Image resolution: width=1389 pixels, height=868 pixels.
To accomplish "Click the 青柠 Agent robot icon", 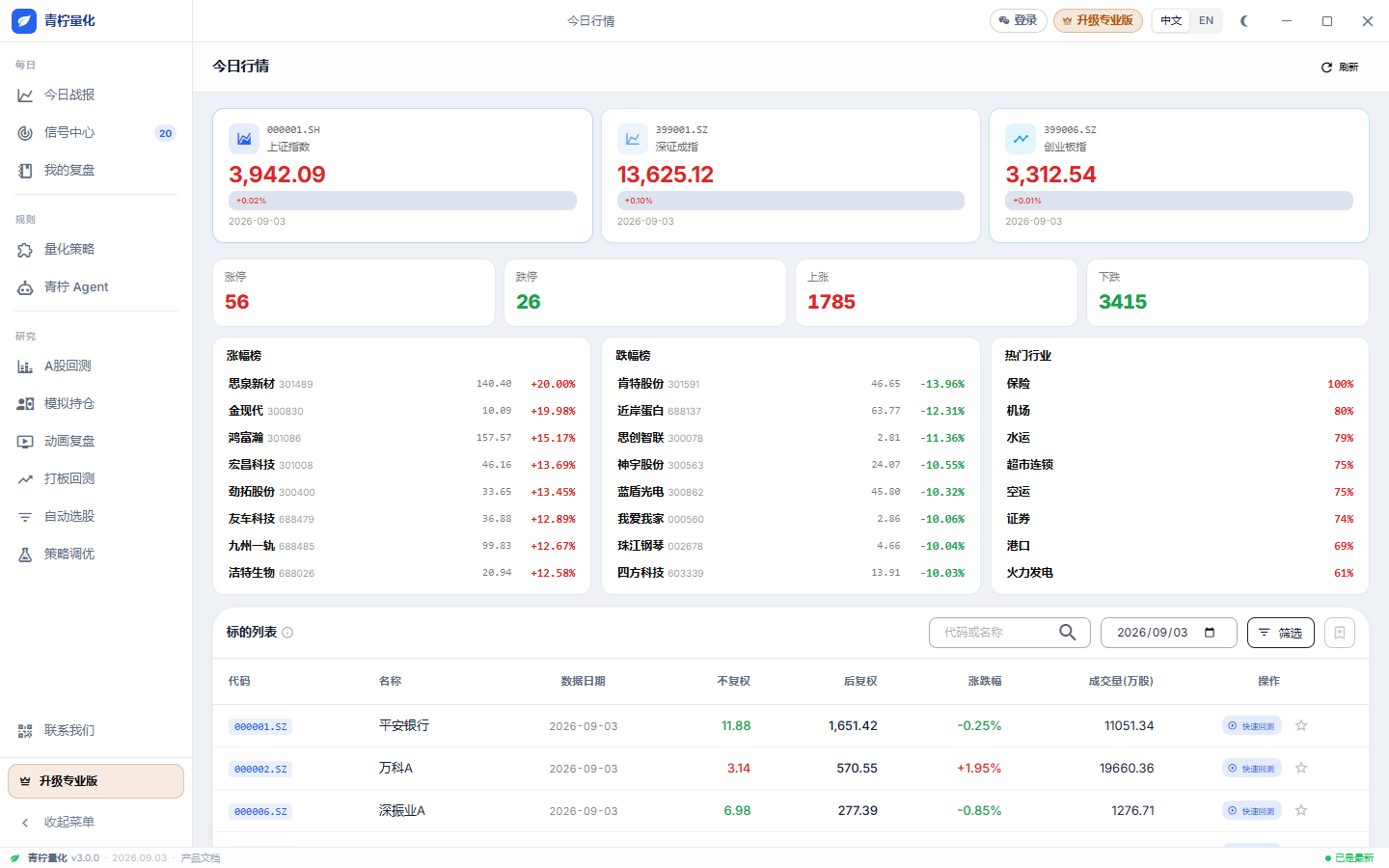I will tap(25, 287).
